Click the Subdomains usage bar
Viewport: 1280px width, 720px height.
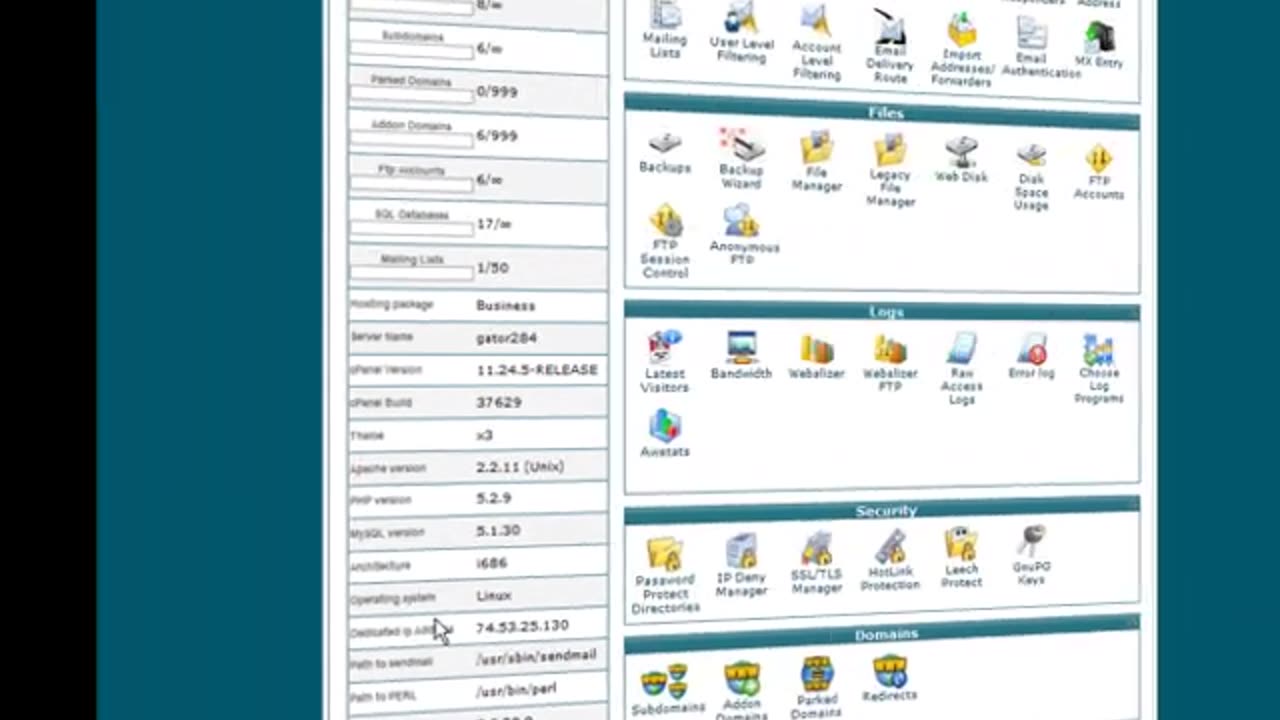[411, 53]
